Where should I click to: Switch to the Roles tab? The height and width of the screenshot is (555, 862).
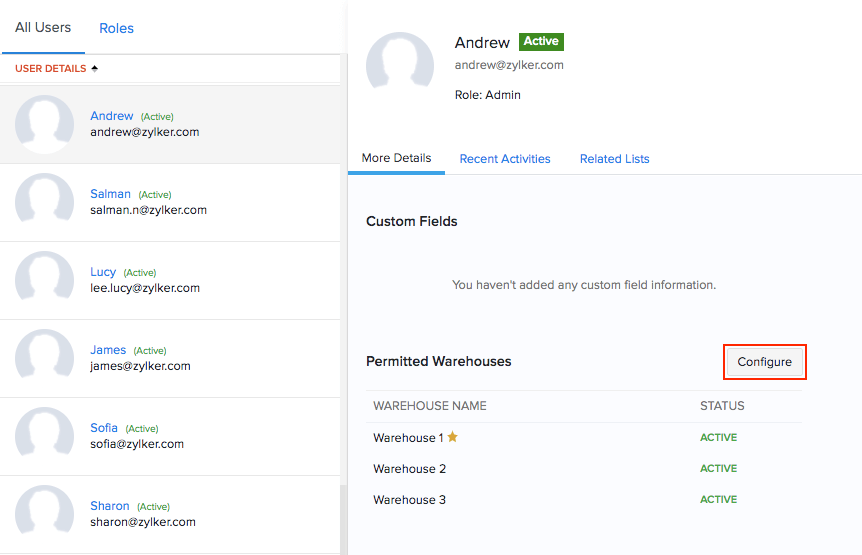(x=116, y=28)
